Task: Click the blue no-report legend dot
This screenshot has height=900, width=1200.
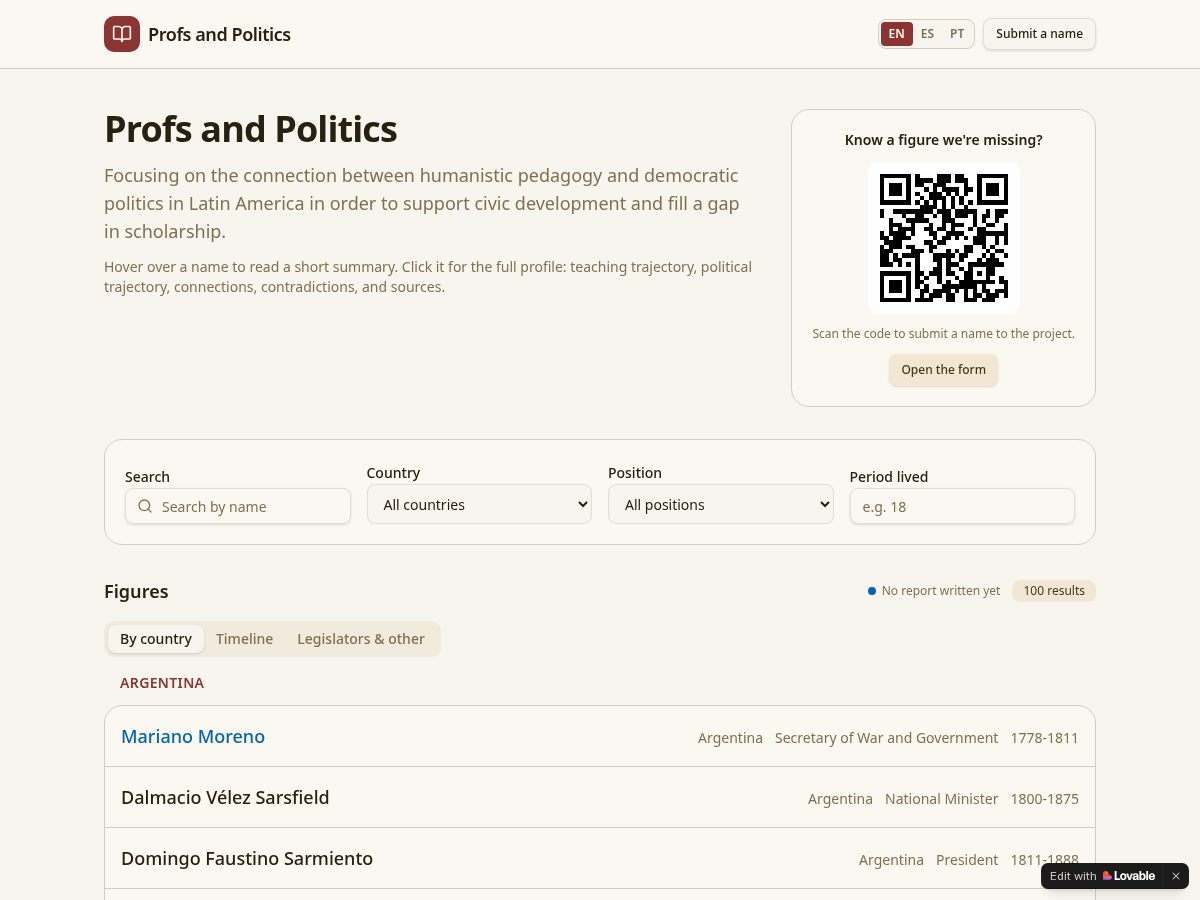Action: coord(872,591)
